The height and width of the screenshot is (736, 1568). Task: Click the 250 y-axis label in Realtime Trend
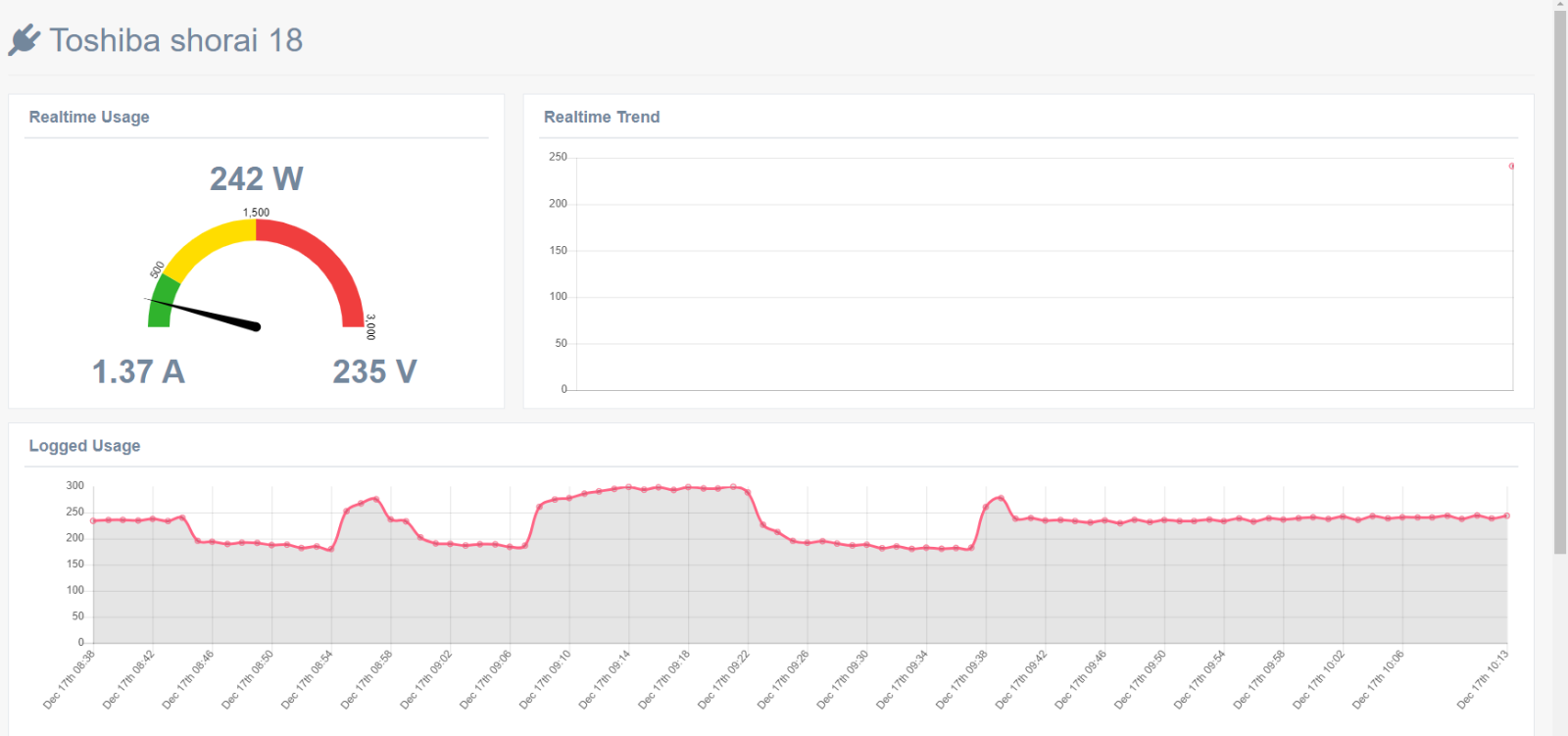coord(558,157)
